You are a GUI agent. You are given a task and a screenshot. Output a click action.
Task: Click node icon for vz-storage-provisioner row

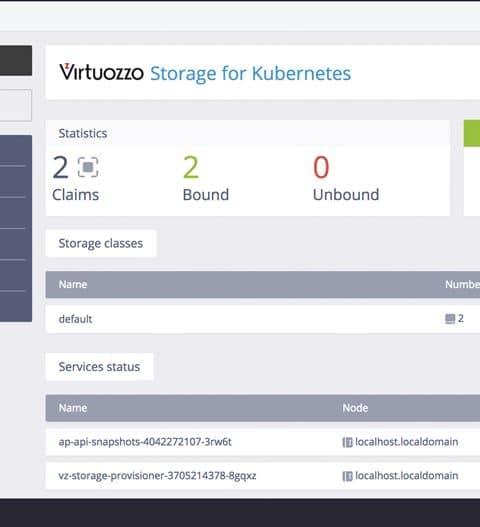(347, 476)
